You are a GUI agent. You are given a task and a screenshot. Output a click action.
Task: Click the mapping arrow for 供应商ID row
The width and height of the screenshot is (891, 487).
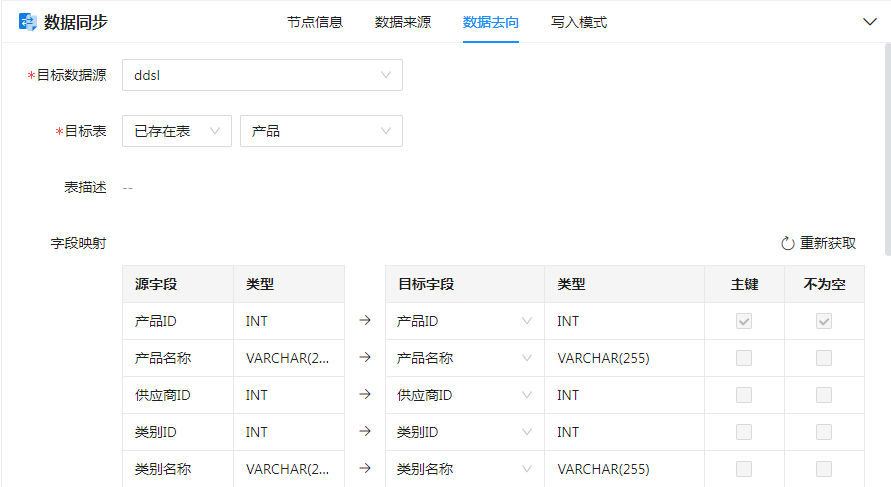365,395
